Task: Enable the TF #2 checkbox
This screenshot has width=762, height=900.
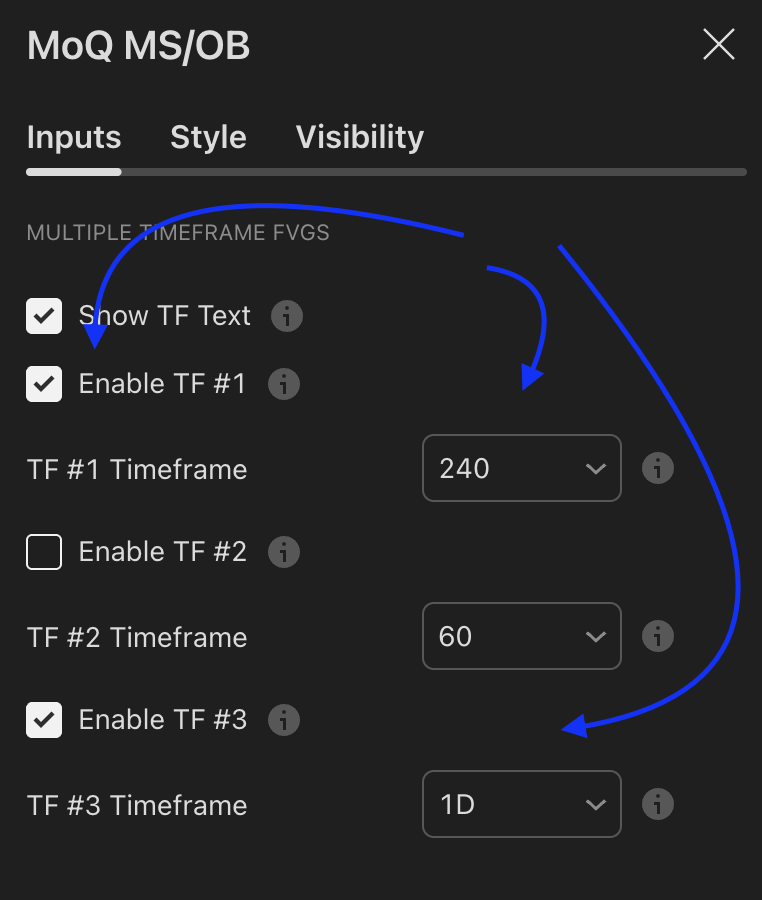Action: (x=44, y=552)
